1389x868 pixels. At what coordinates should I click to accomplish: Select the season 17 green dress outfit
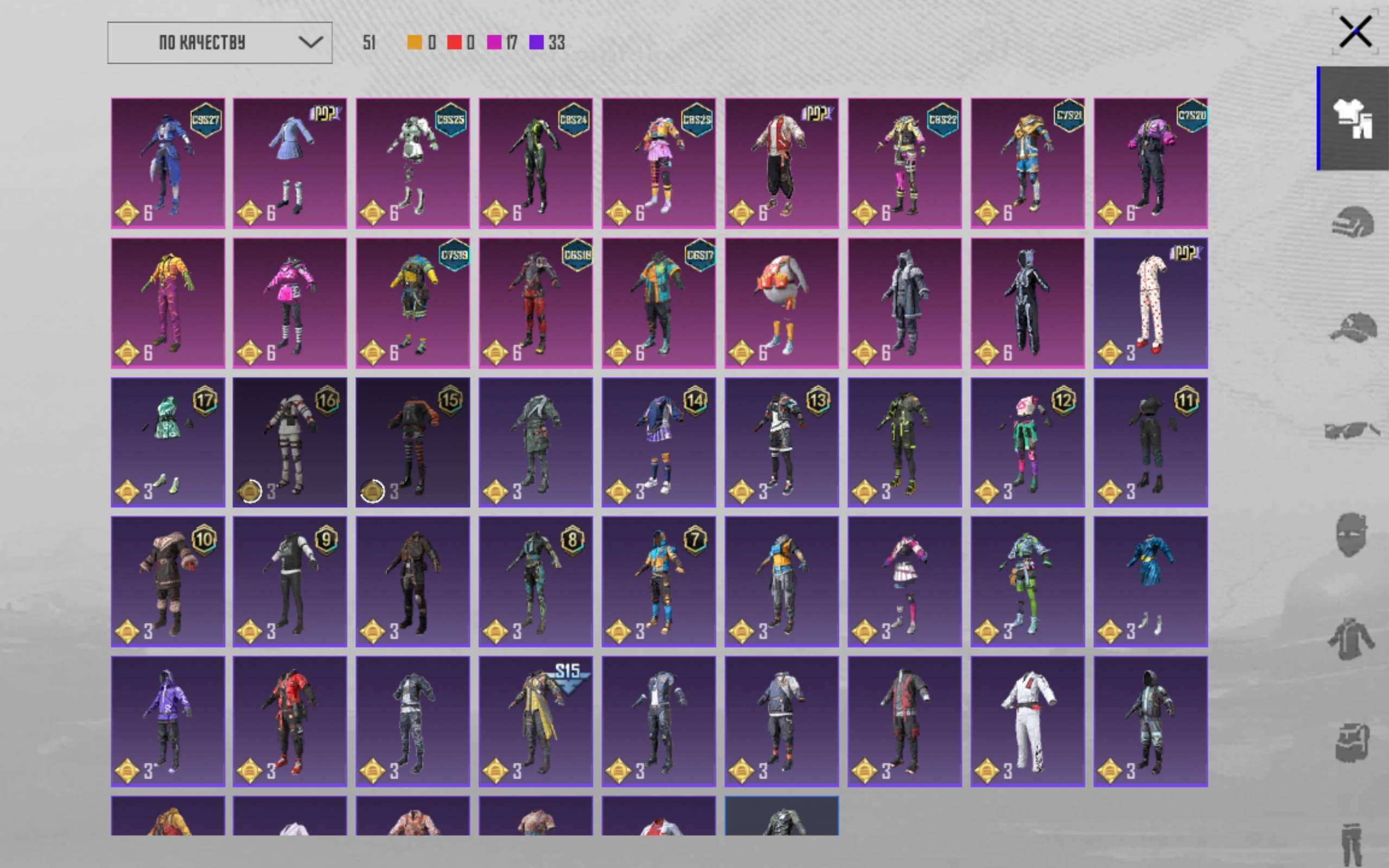pos(168,442)
